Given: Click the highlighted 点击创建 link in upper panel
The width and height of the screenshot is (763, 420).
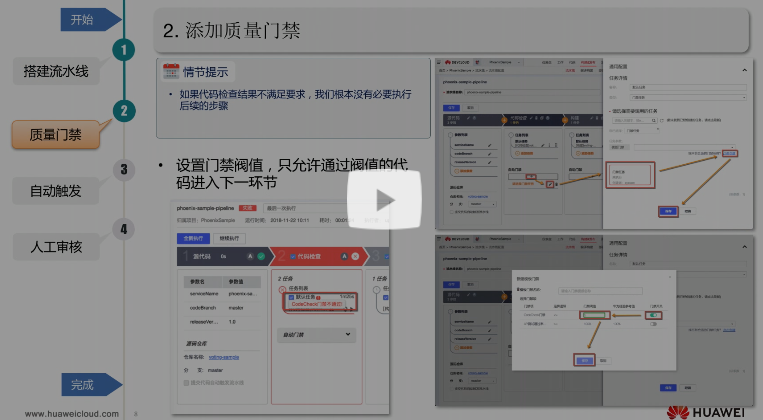Looking at the screenshot, I should click(729, 153).
